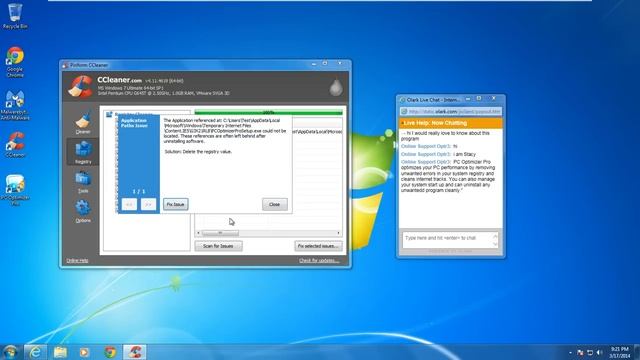
Task: Click the Action Center flag tray icon
Action: click(580, 353)
